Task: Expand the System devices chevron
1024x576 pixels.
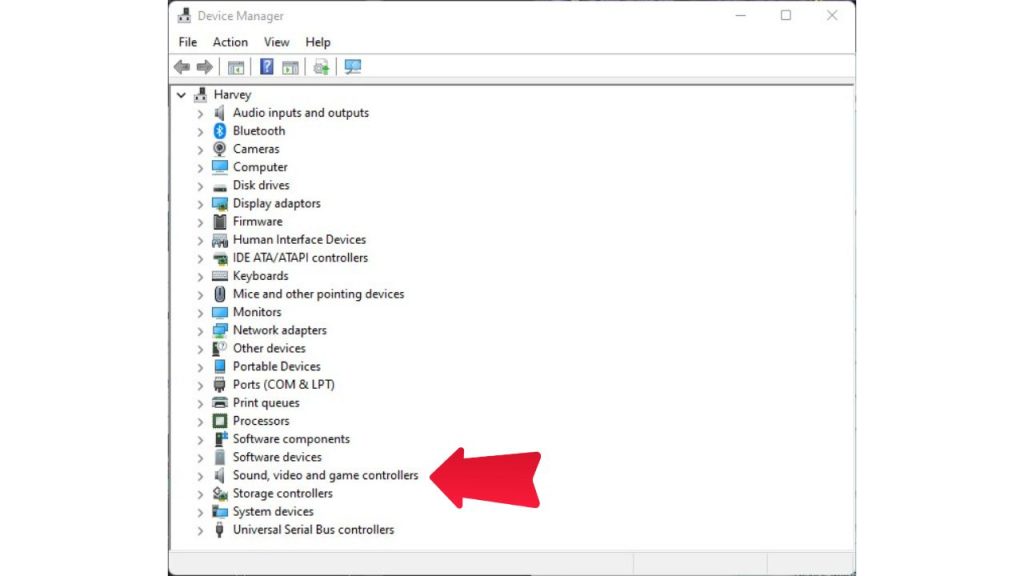Action: pyautogui.click(x=200, y=513)
